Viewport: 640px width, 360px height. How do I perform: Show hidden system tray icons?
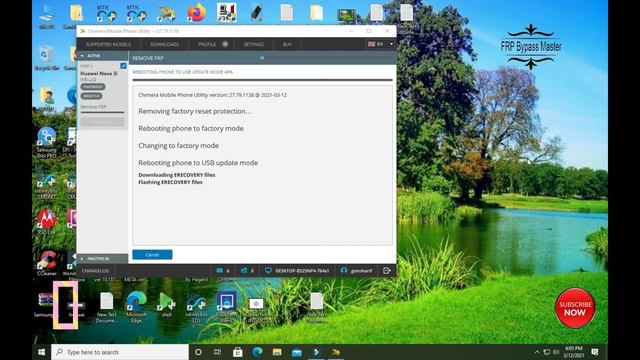537,352
